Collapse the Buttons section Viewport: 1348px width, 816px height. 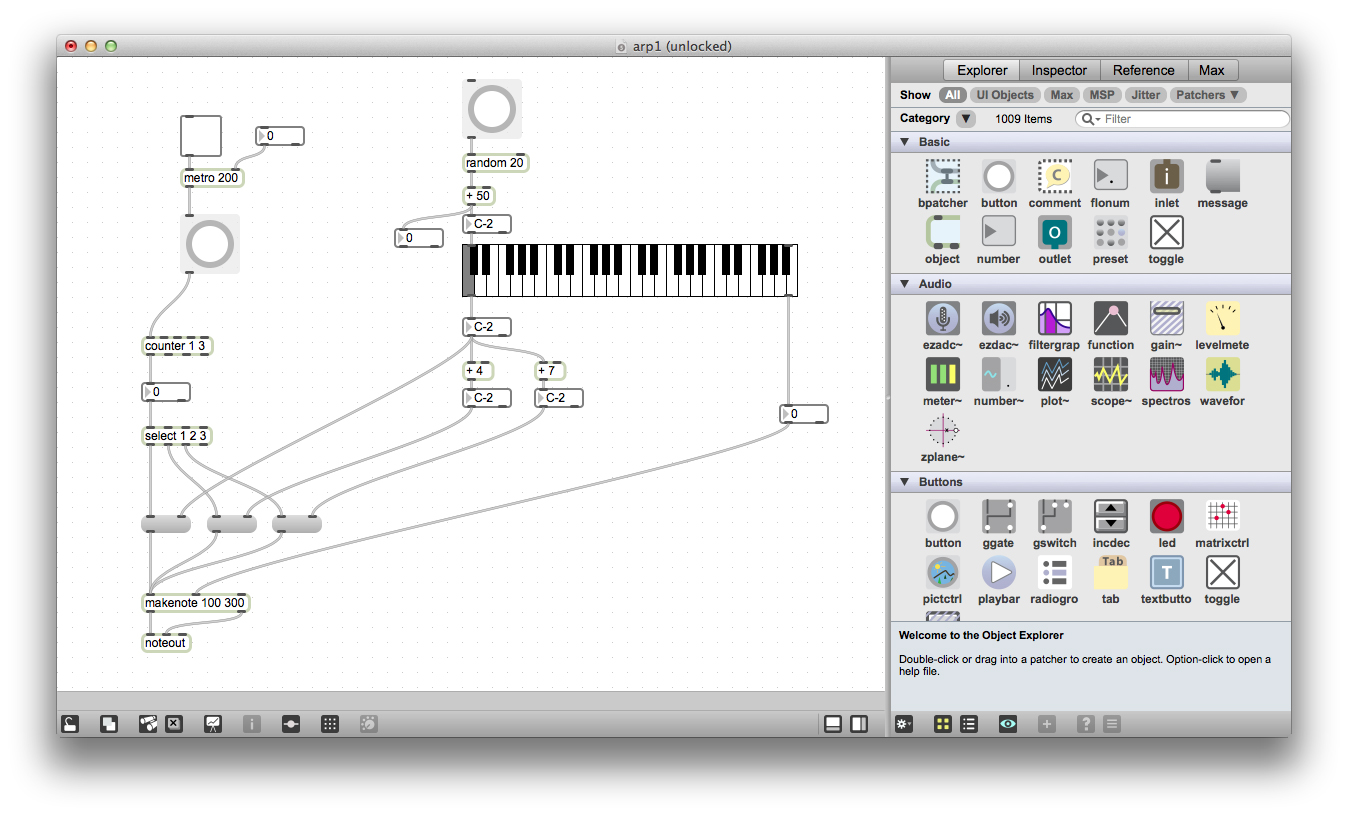[x=905, y=482]
